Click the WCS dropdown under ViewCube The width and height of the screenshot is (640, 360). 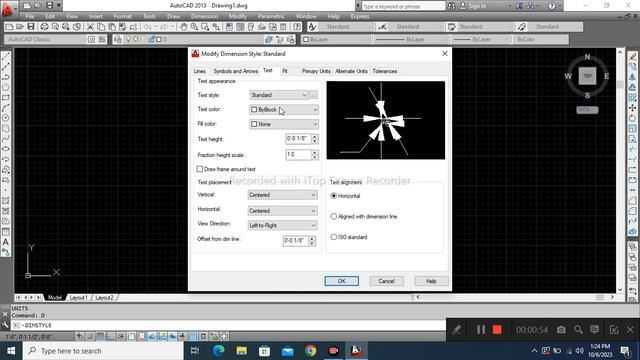tap(587, 110)
